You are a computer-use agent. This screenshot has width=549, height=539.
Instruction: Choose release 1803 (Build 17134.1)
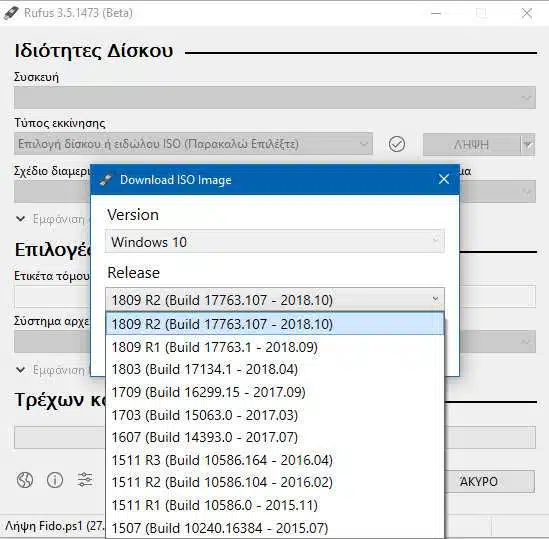[x=275, y=369]
